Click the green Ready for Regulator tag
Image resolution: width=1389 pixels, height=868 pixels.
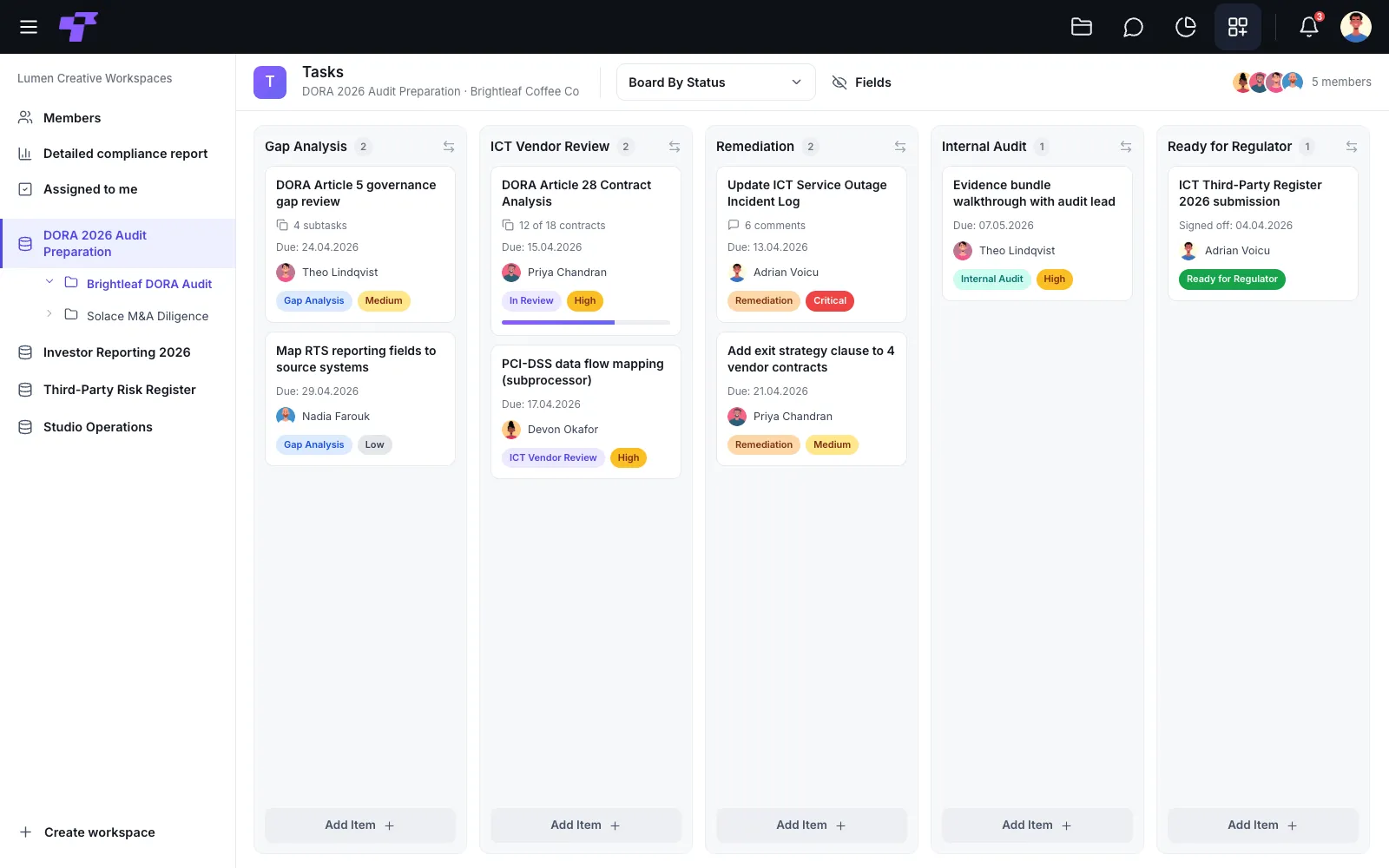(1232, 279)
